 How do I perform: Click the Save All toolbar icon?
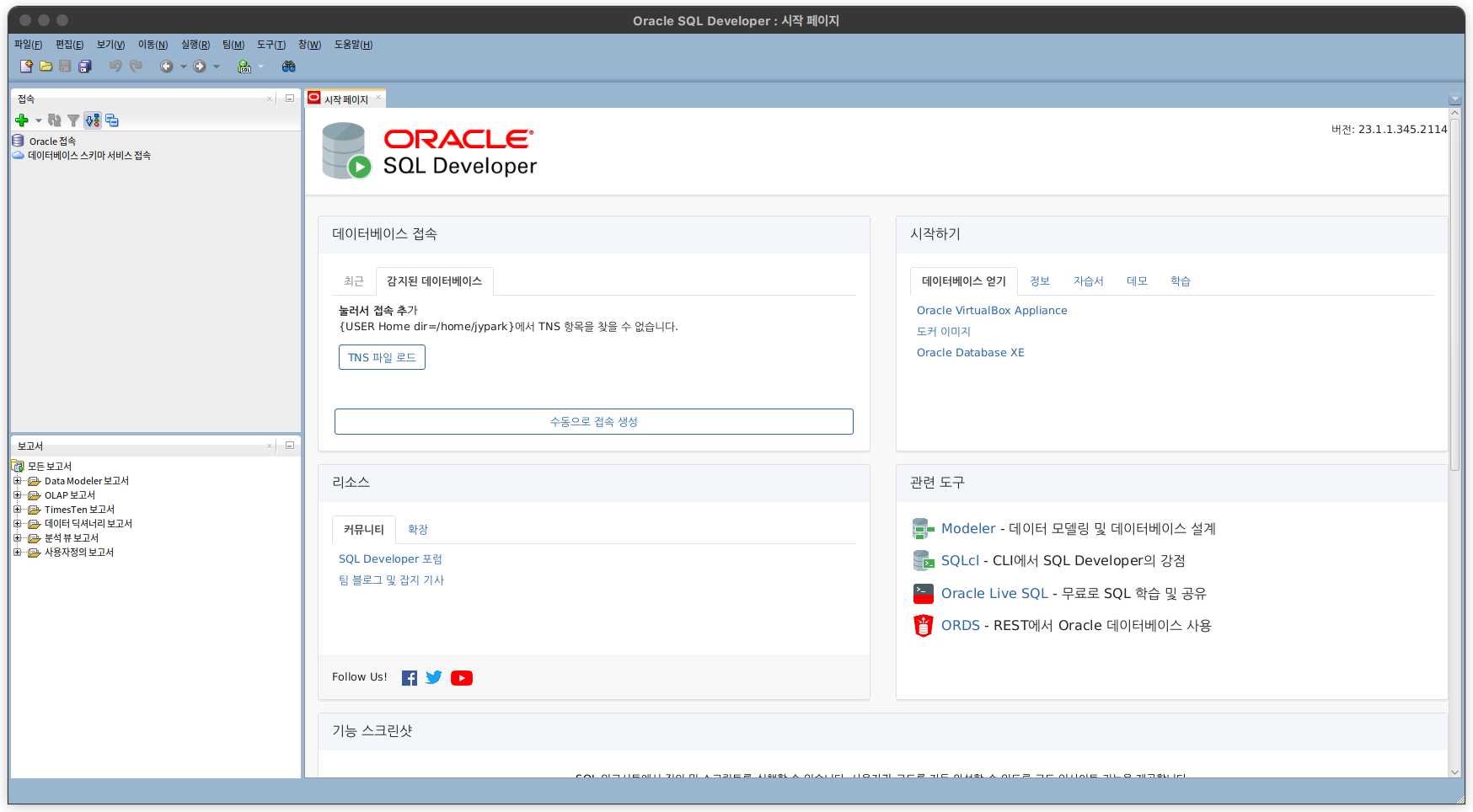(x=85, y=67)
